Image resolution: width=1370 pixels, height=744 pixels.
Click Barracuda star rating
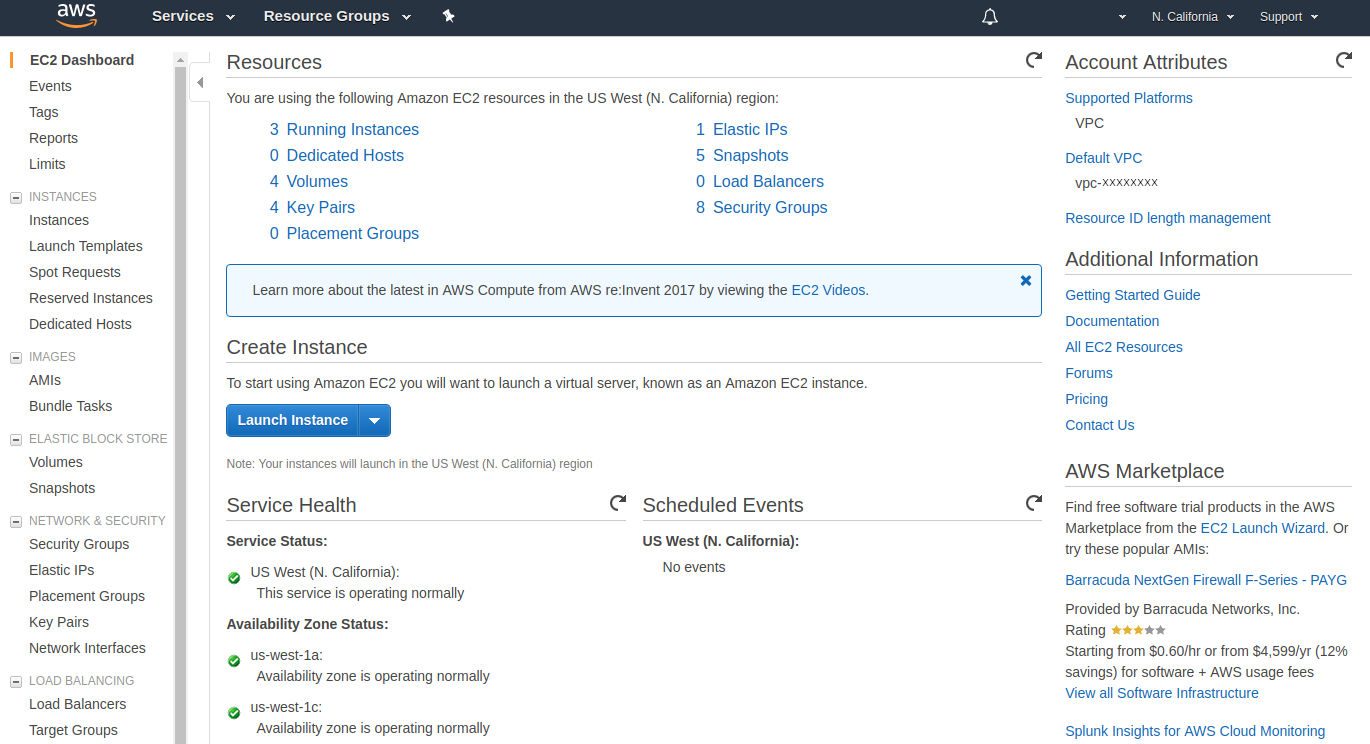click(1138, 630)
